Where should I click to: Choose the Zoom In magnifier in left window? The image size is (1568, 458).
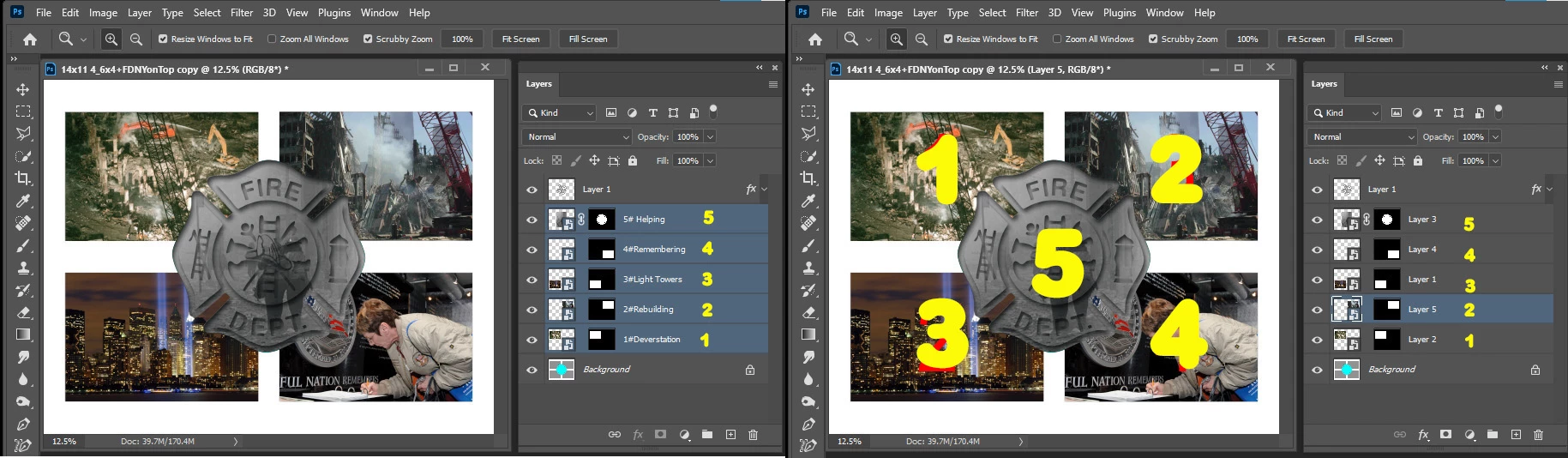point(111,39)
